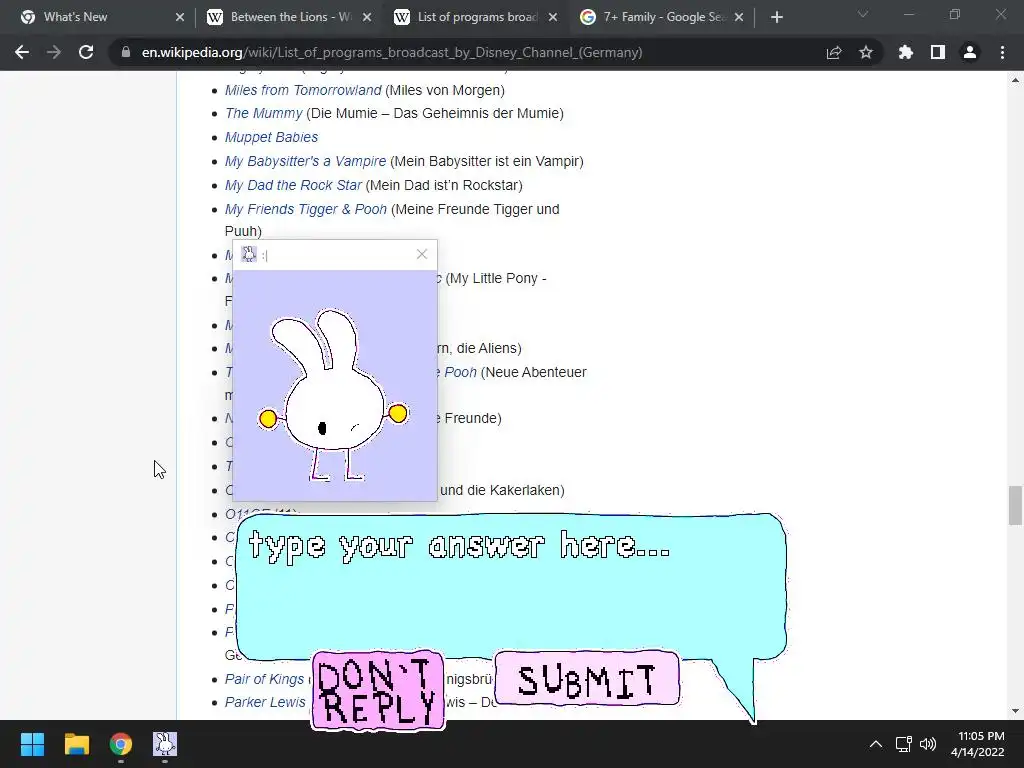This screenshot has width=1024, height=768.
Task: Open My Friends Tigger & Pooh link
Action: click(x=306, y=209)
